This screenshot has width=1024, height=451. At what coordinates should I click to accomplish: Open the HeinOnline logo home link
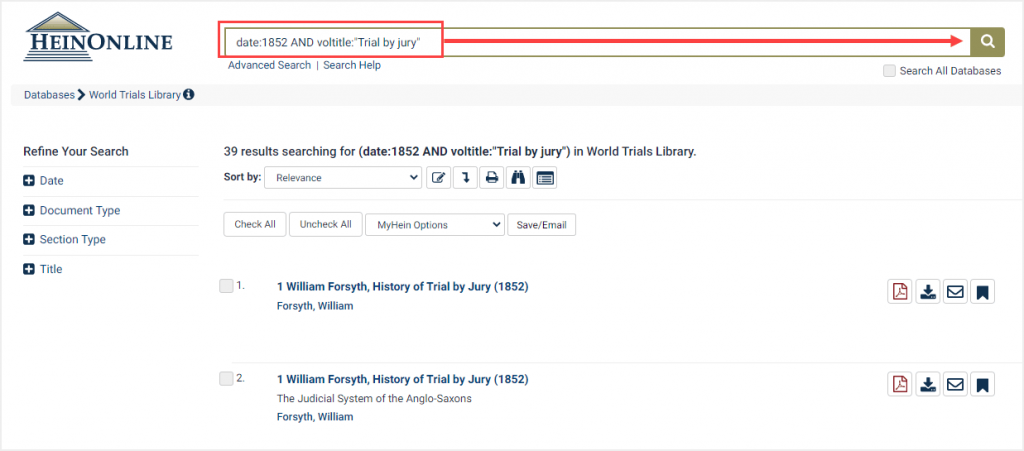(98, 37)
